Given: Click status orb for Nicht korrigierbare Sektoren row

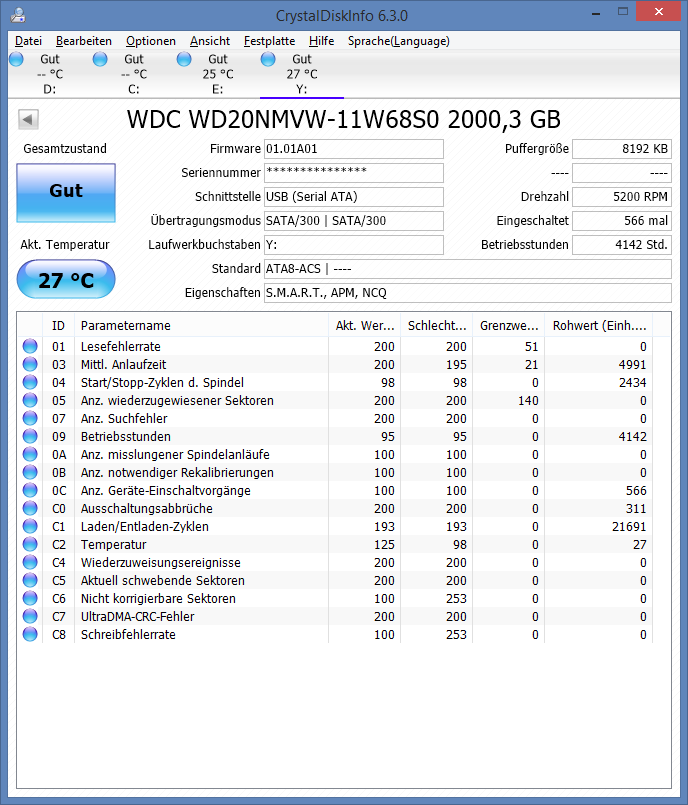Looking at the screenshot, I should (30, 598).
